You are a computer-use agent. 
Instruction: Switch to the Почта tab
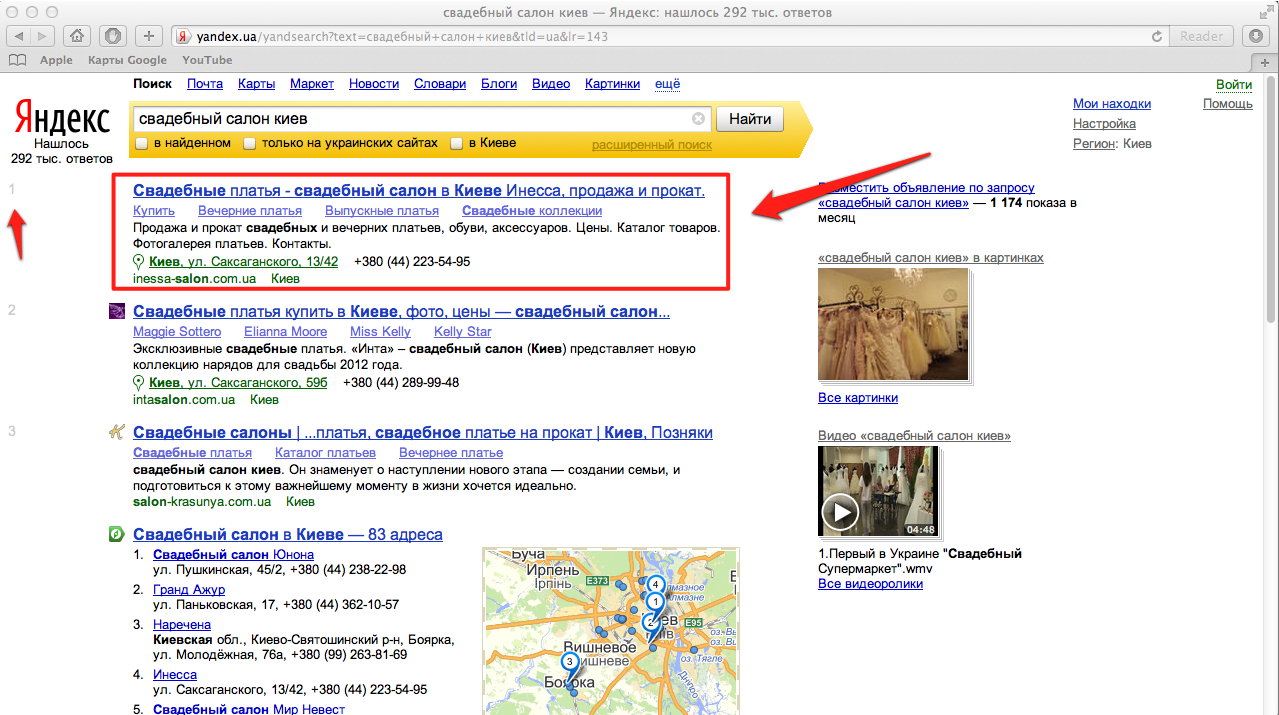205,84
